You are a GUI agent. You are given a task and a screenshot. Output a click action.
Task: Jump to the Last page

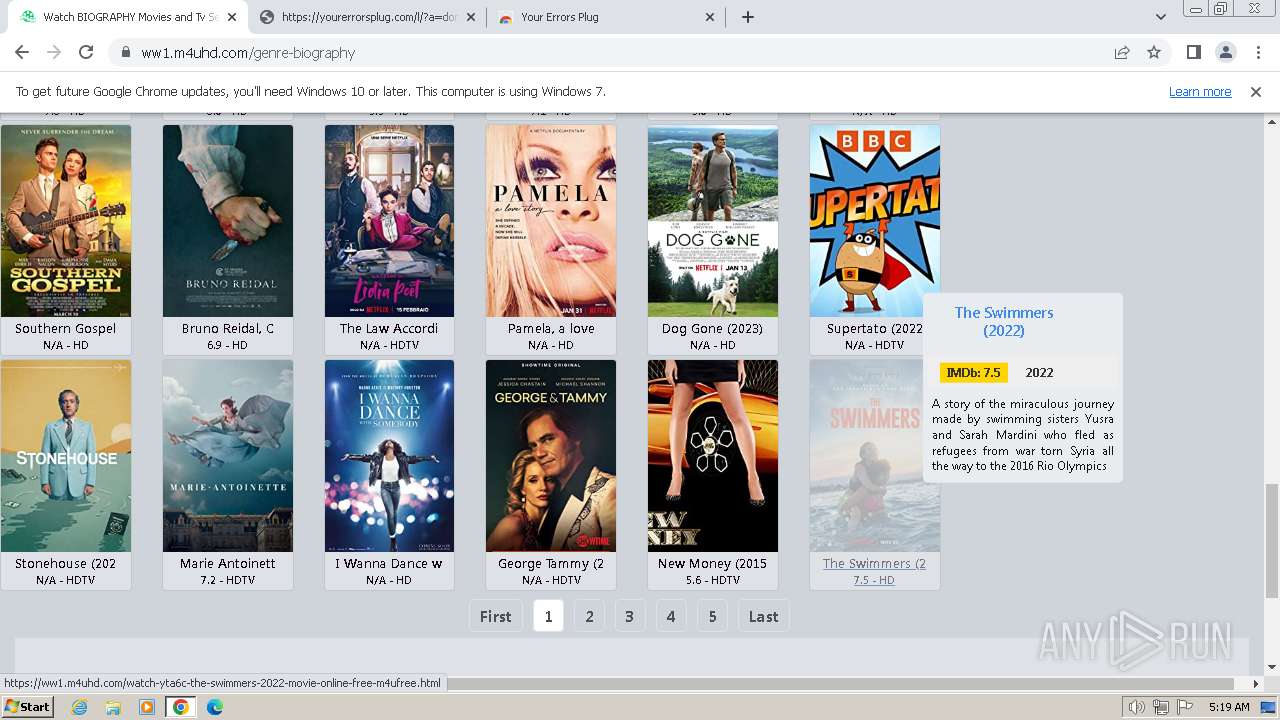[x=763, y=616]
